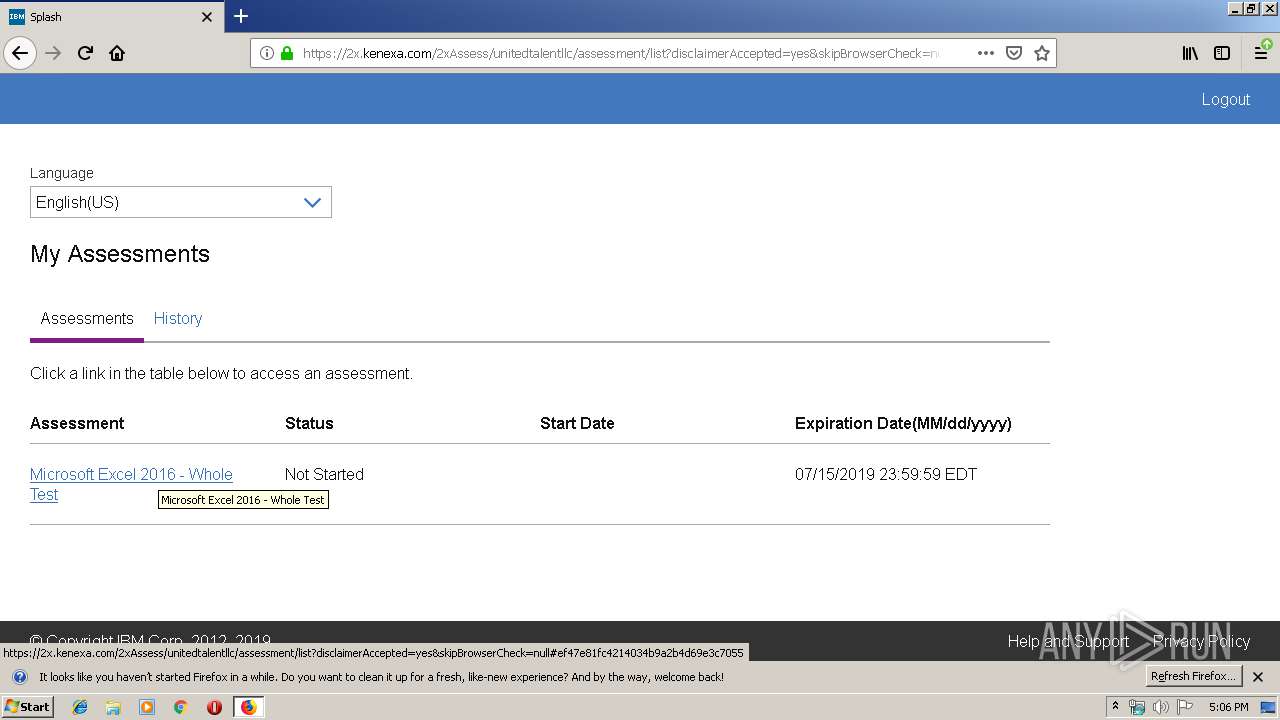This screenshot has width=1280, height=720.
Task: Bookmark this page with the star
Action: click(1042, 53)
